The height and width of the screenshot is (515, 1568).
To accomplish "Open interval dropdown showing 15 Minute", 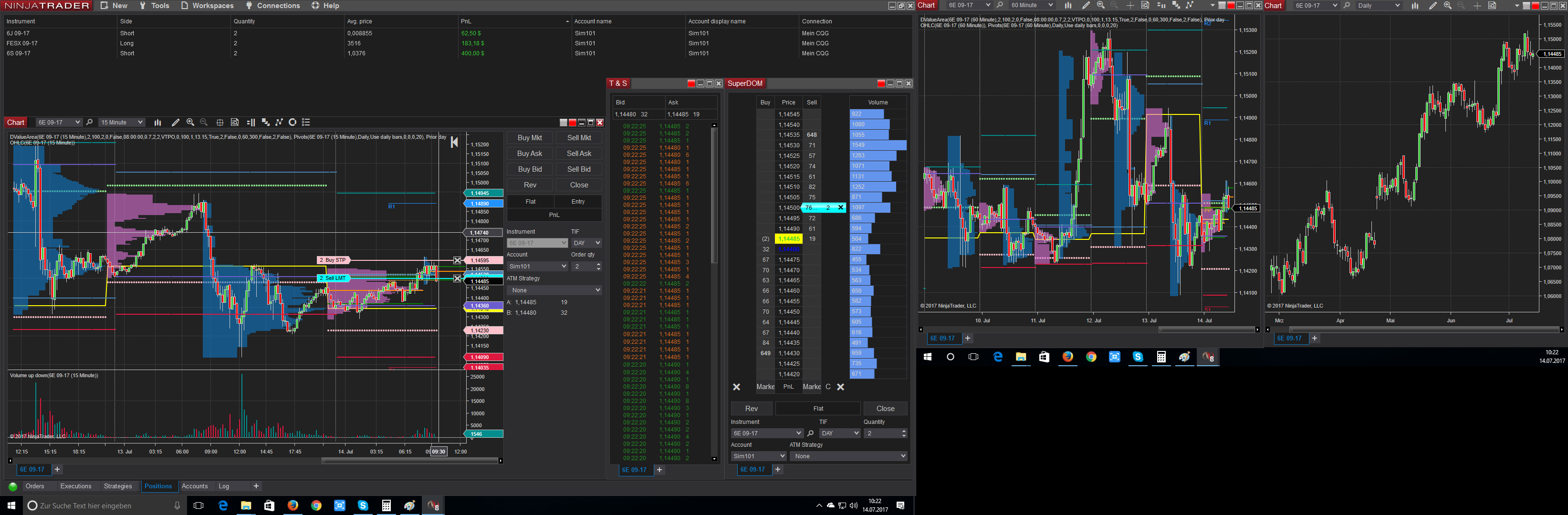I will point(121,122).
